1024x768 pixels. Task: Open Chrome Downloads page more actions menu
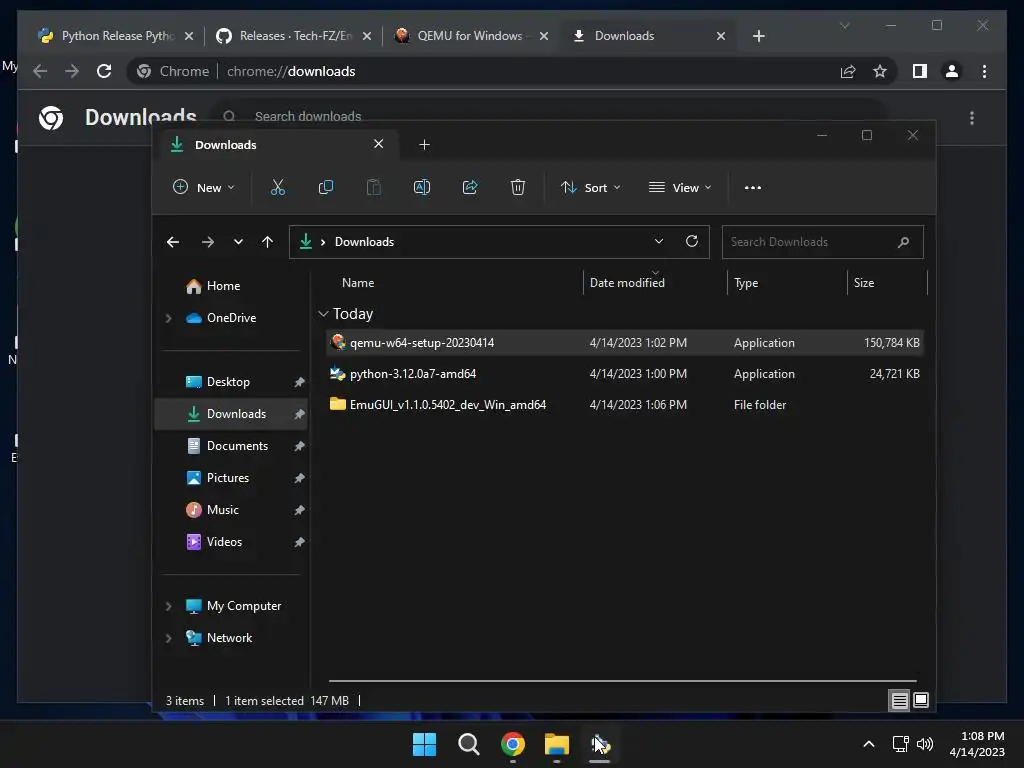[x=972, y=118]
